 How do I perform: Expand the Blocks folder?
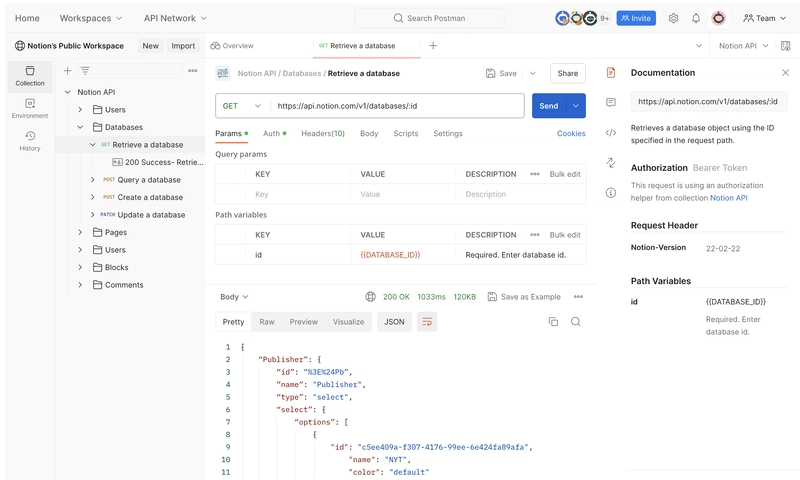coord(80,267)
